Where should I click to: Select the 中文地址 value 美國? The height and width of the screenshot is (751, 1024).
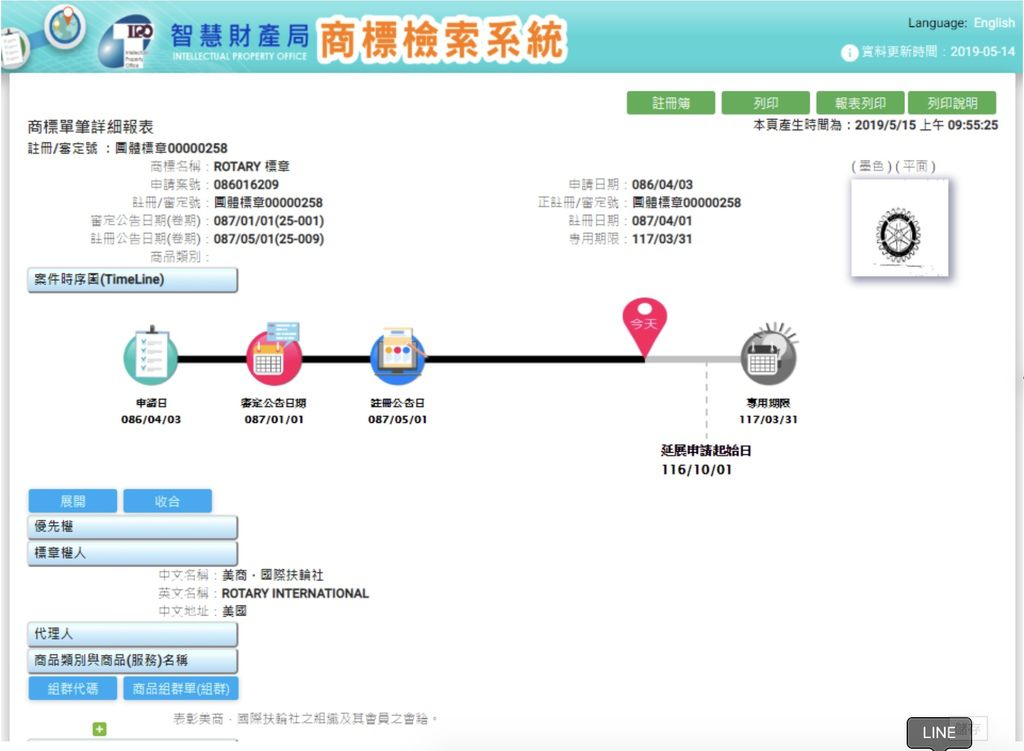(x=234, y=611)
